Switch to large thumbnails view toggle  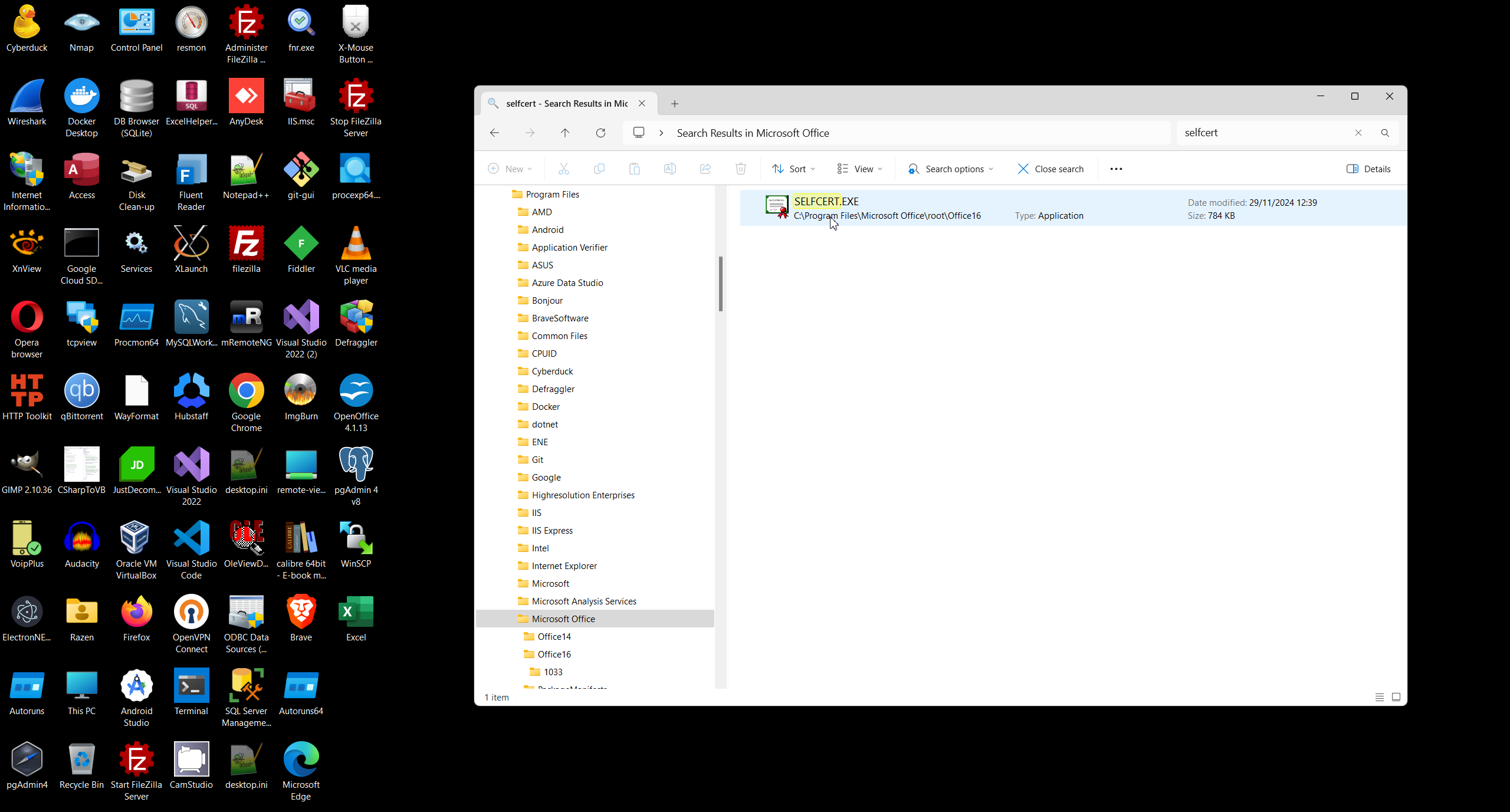pos(1396,697)
